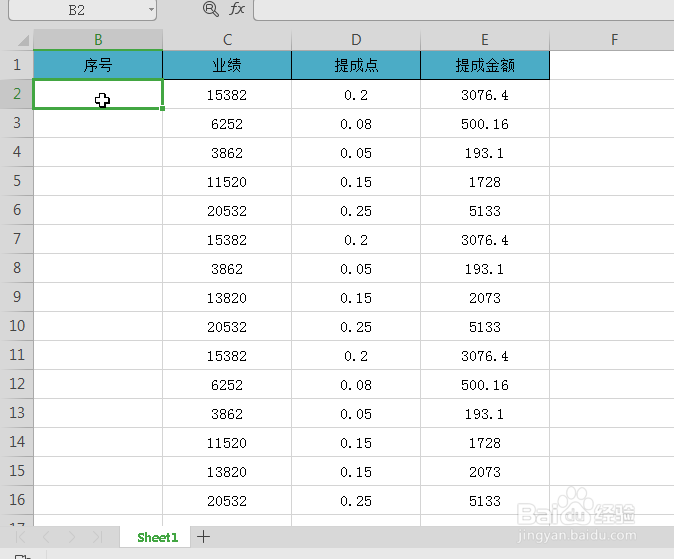Select cell D3 containing 0.08
674x559 pixels.
point(356,124)
